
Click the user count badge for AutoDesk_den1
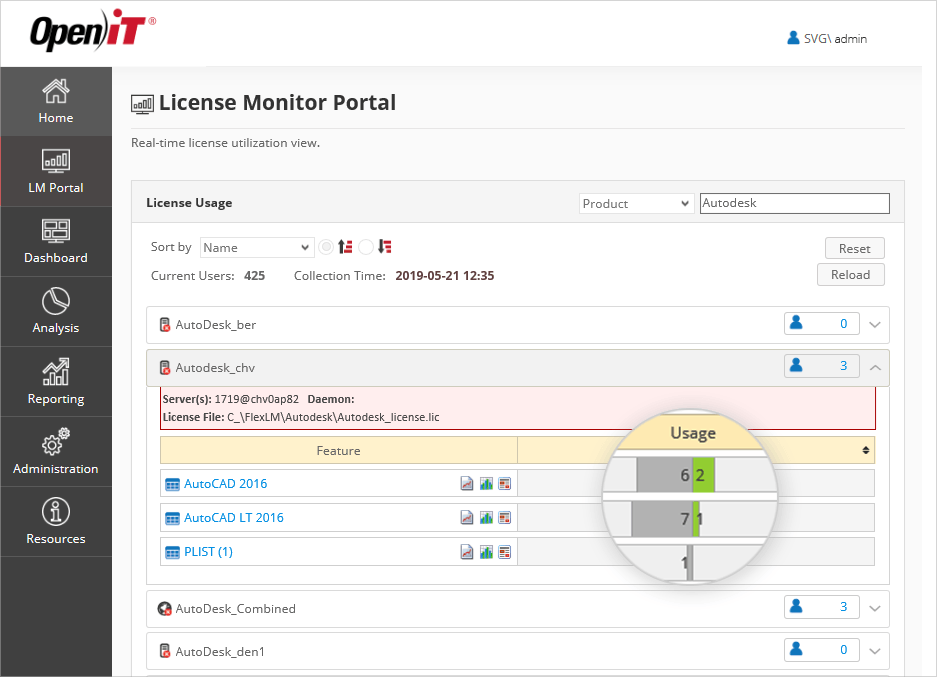pos(822,650)
